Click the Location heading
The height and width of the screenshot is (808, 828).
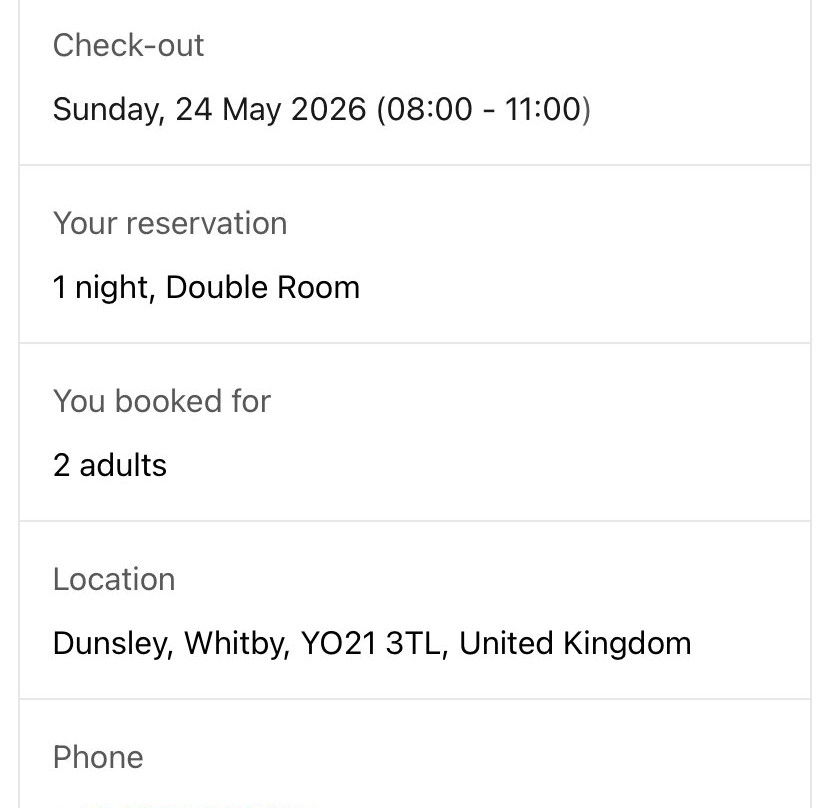(114, 579)
